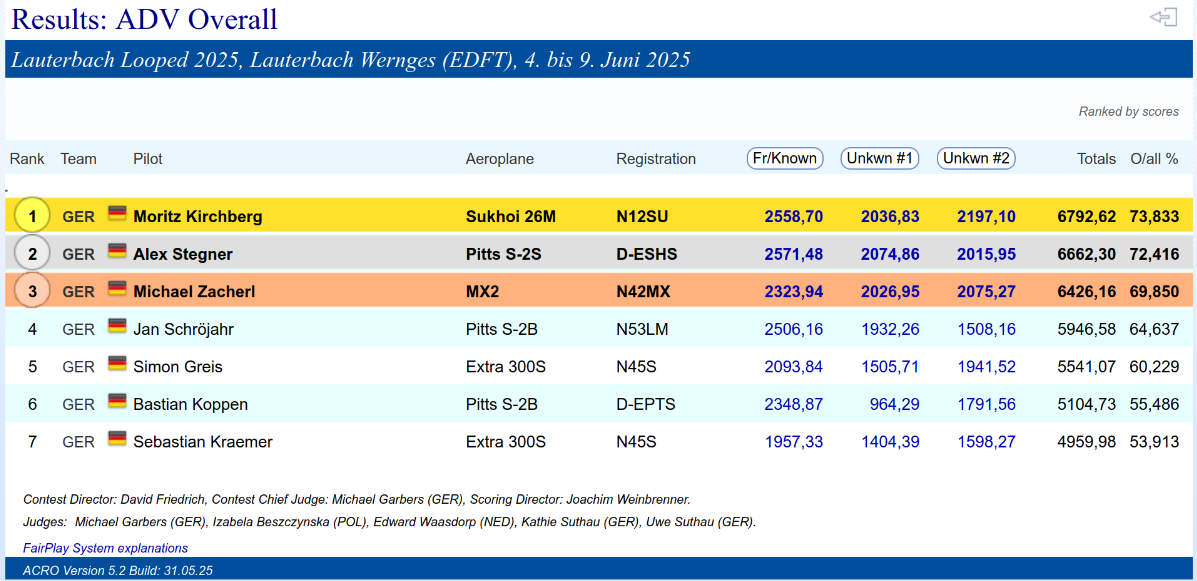This screenshot has height=581, width=1197.
Task: Open Kirchberg's Unknown #2 score 2197,10
Action: click(x=986, y=217)
